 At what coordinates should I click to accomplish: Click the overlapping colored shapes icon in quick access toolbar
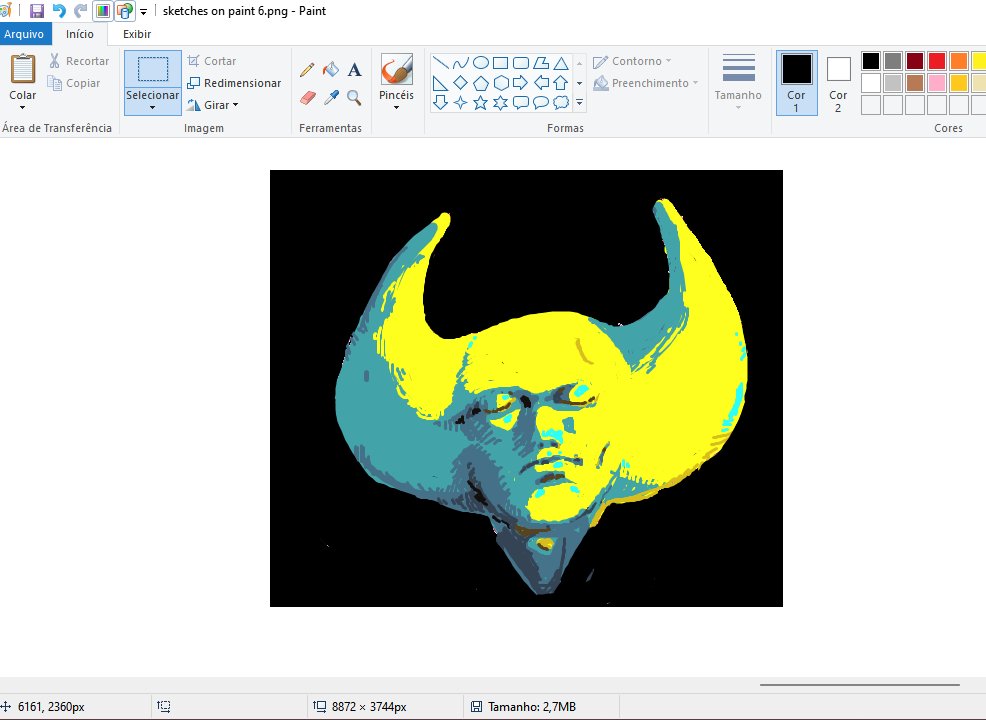click(125, 11)
